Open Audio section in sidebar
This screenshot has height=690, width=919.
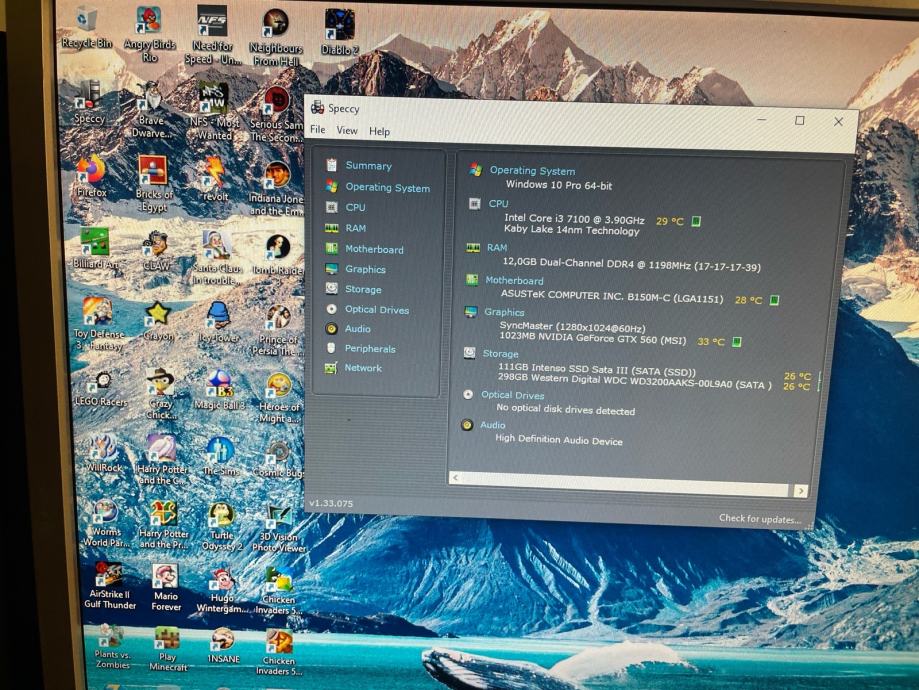(348, 329)
